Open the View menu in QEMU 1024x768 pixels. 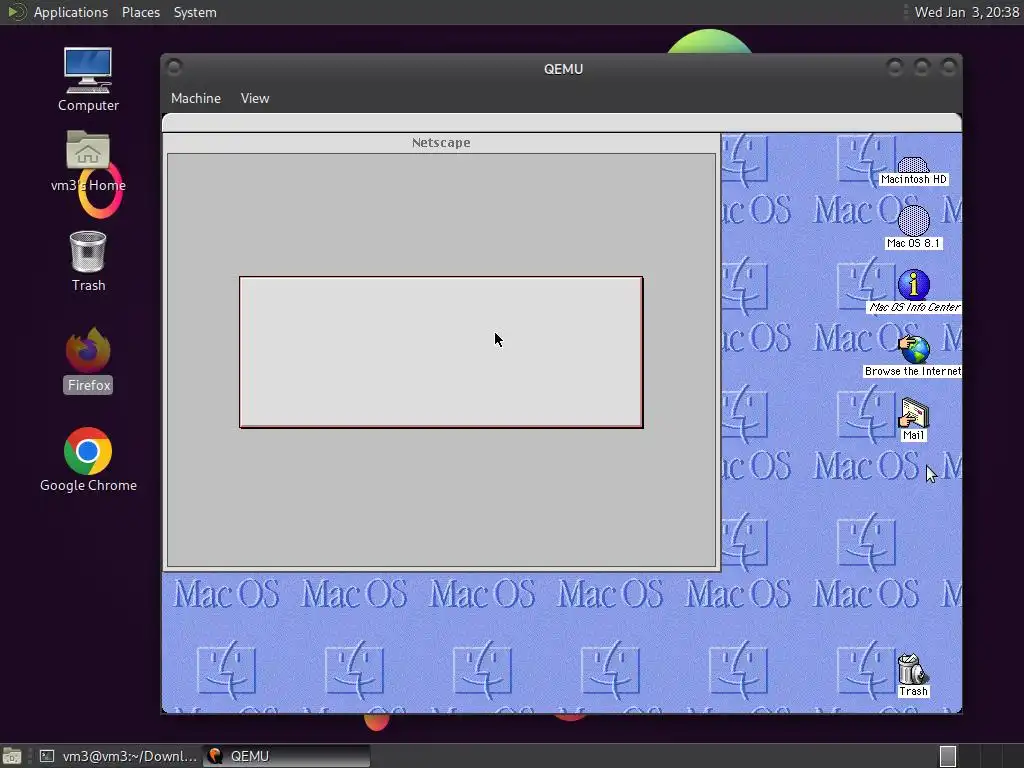point(255,98)
